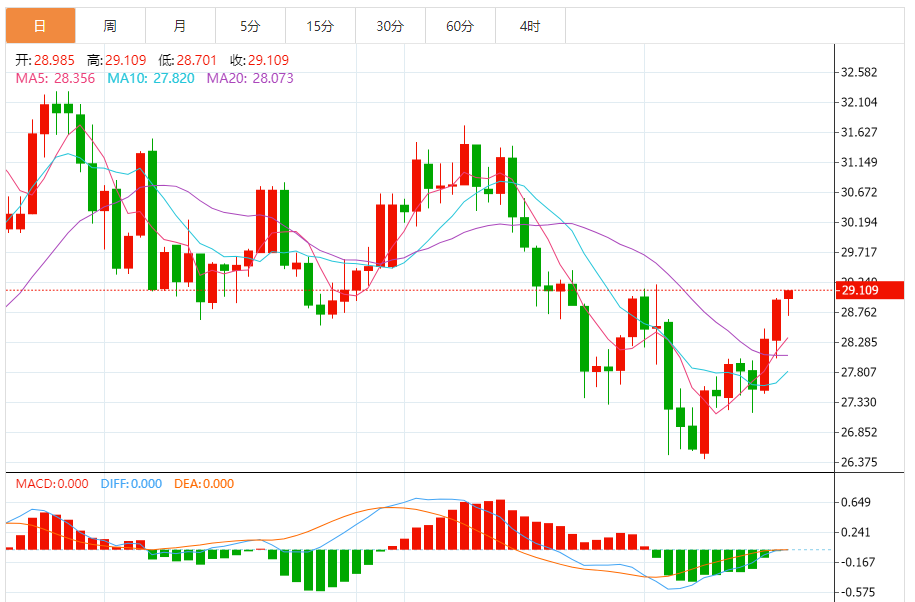Open the 5分 timeframe tab
The width and height of the screenshot is (915, 602).
(x=250, y=26)
